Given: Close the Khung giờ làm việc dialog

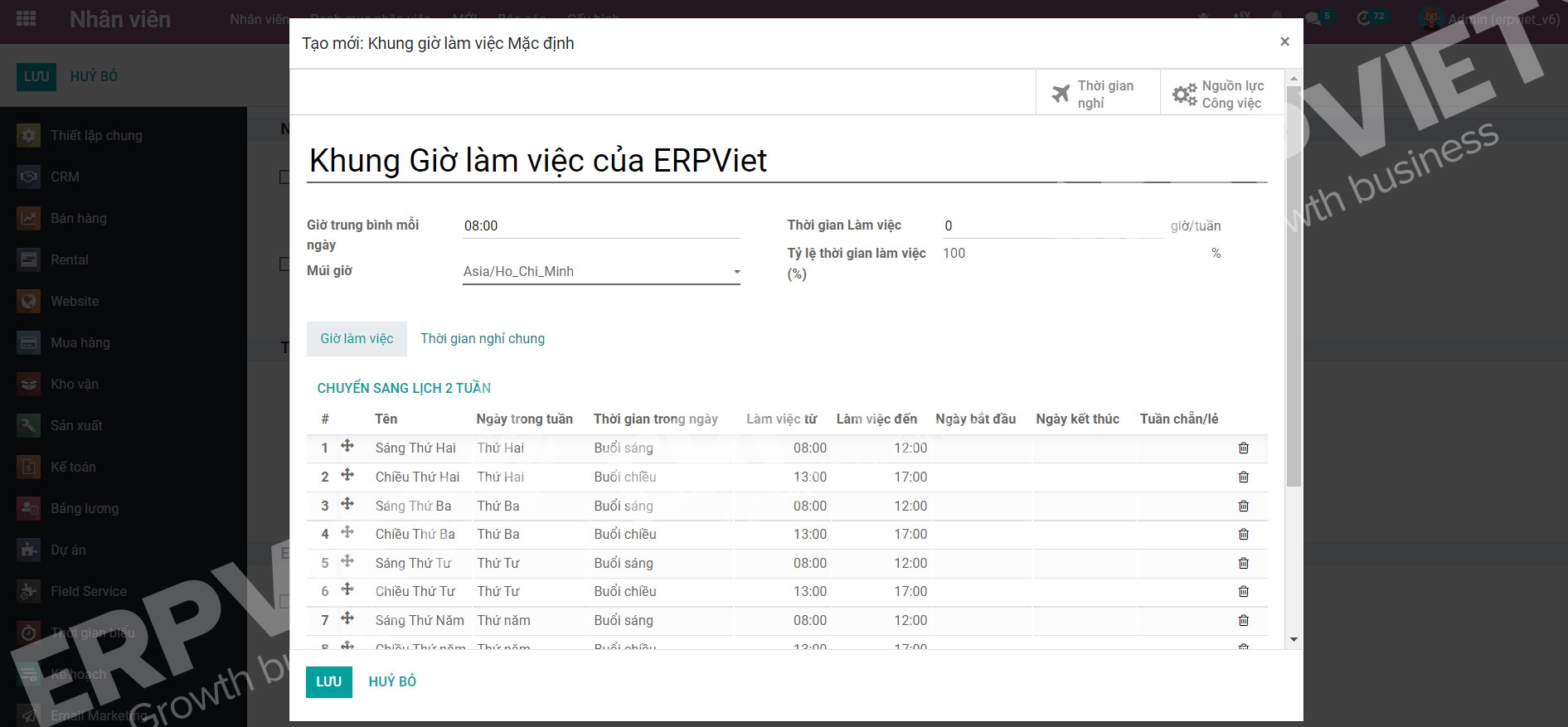Looking at the screenshot, I should click(1284, 41).
